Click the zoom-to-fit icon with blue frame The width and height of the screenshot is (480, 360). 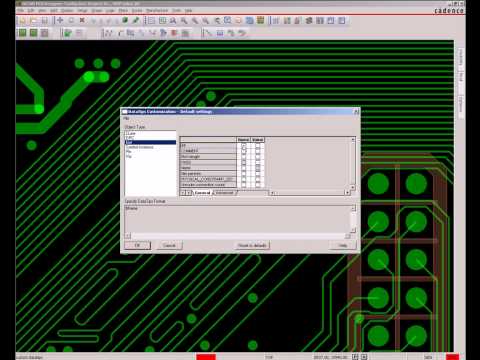(x=228, y=20)
